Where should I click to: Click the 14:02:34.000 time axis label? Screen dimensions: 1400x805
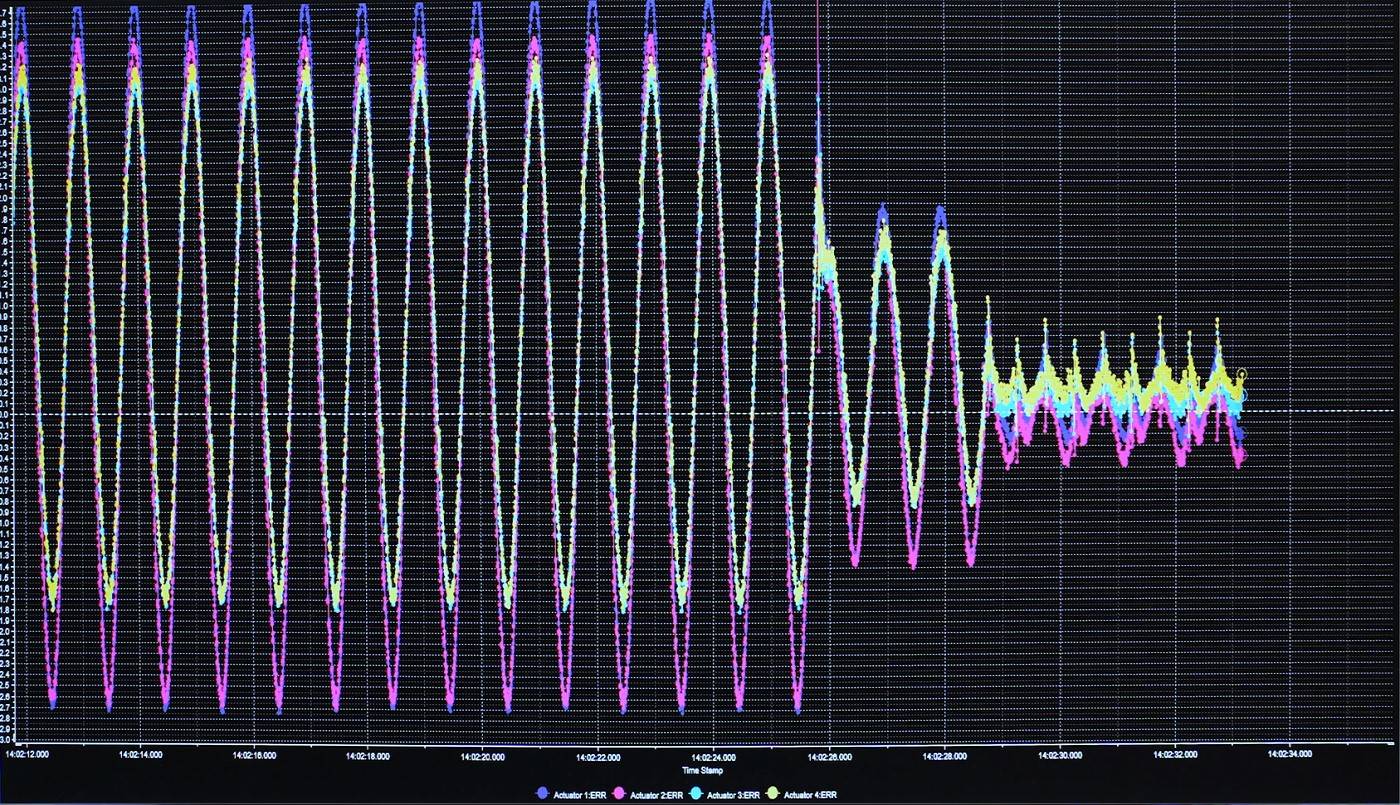[1289, 757]
